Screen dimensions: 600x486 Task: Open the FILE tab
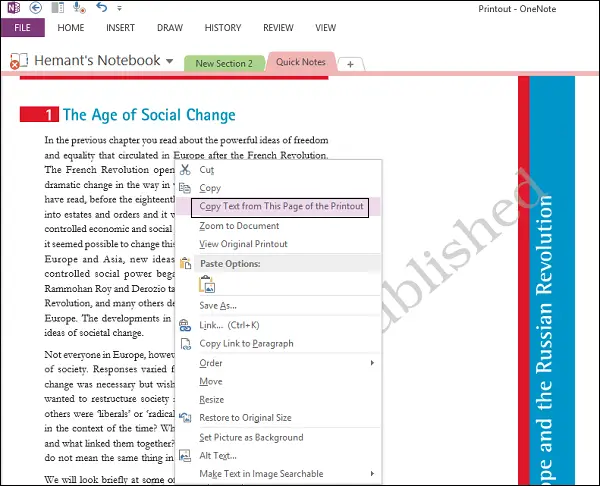(x=23, y=28)
